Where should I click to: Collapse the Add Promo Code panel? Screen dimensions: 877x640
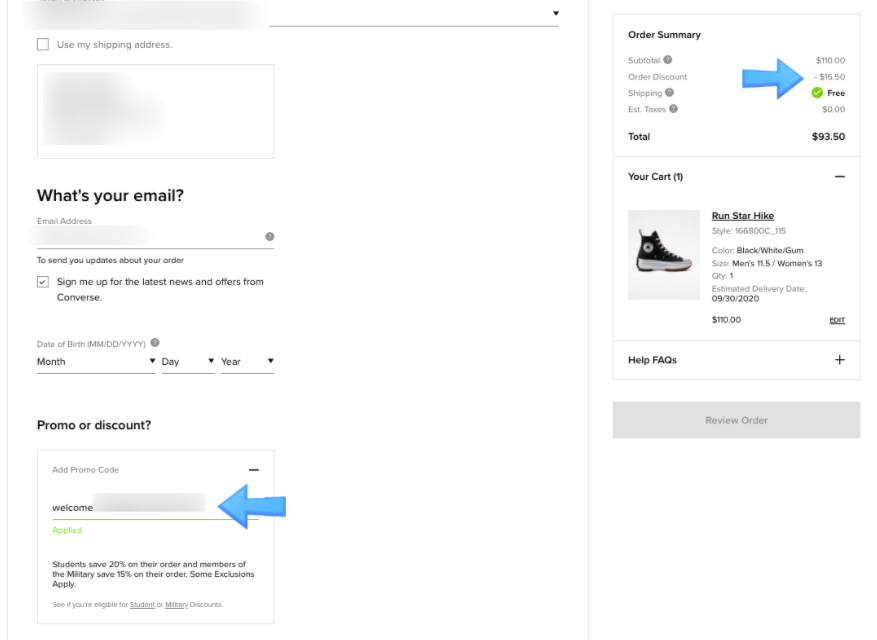coord(253,470)
